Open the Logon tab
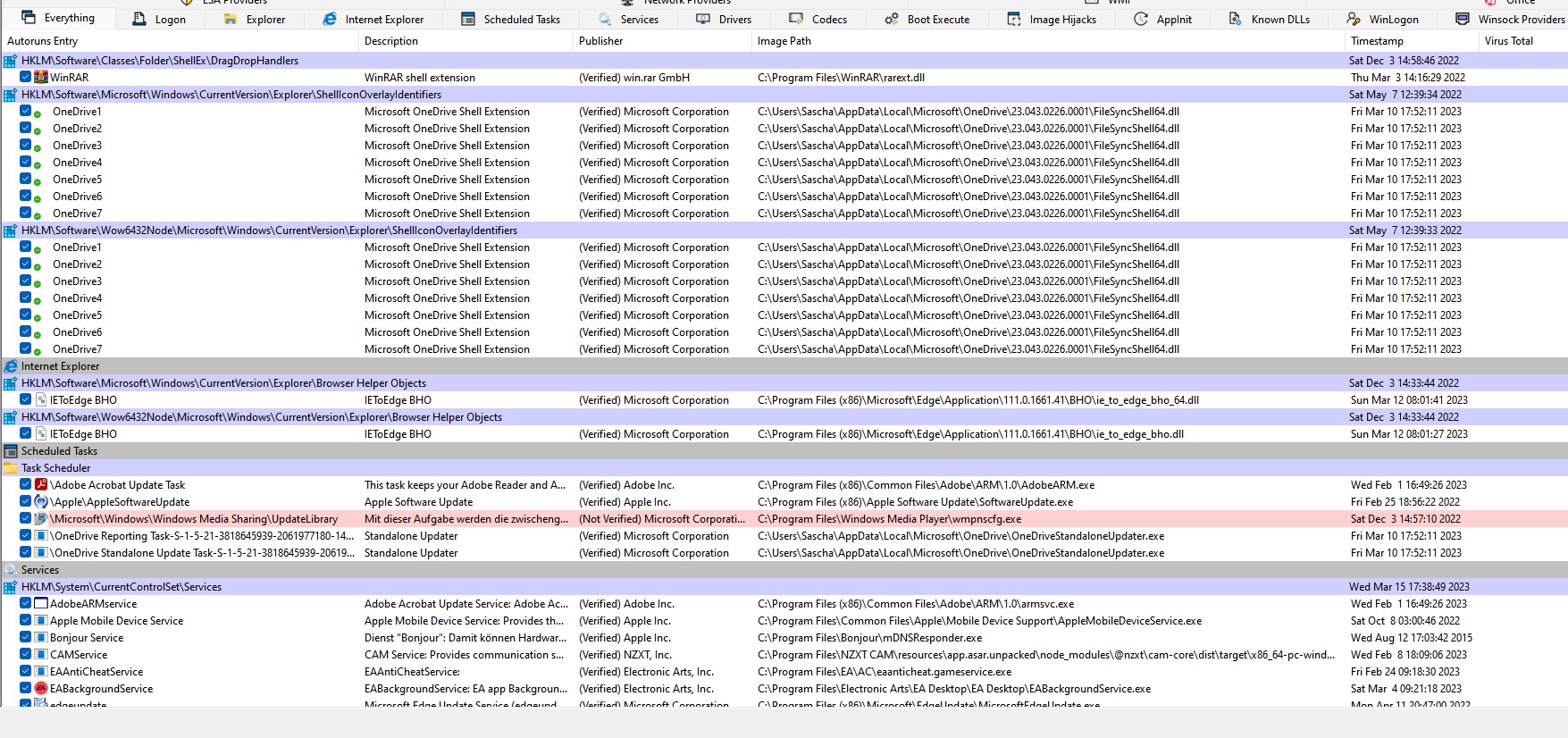This screenshot has height=738, width=1568. 159,19
